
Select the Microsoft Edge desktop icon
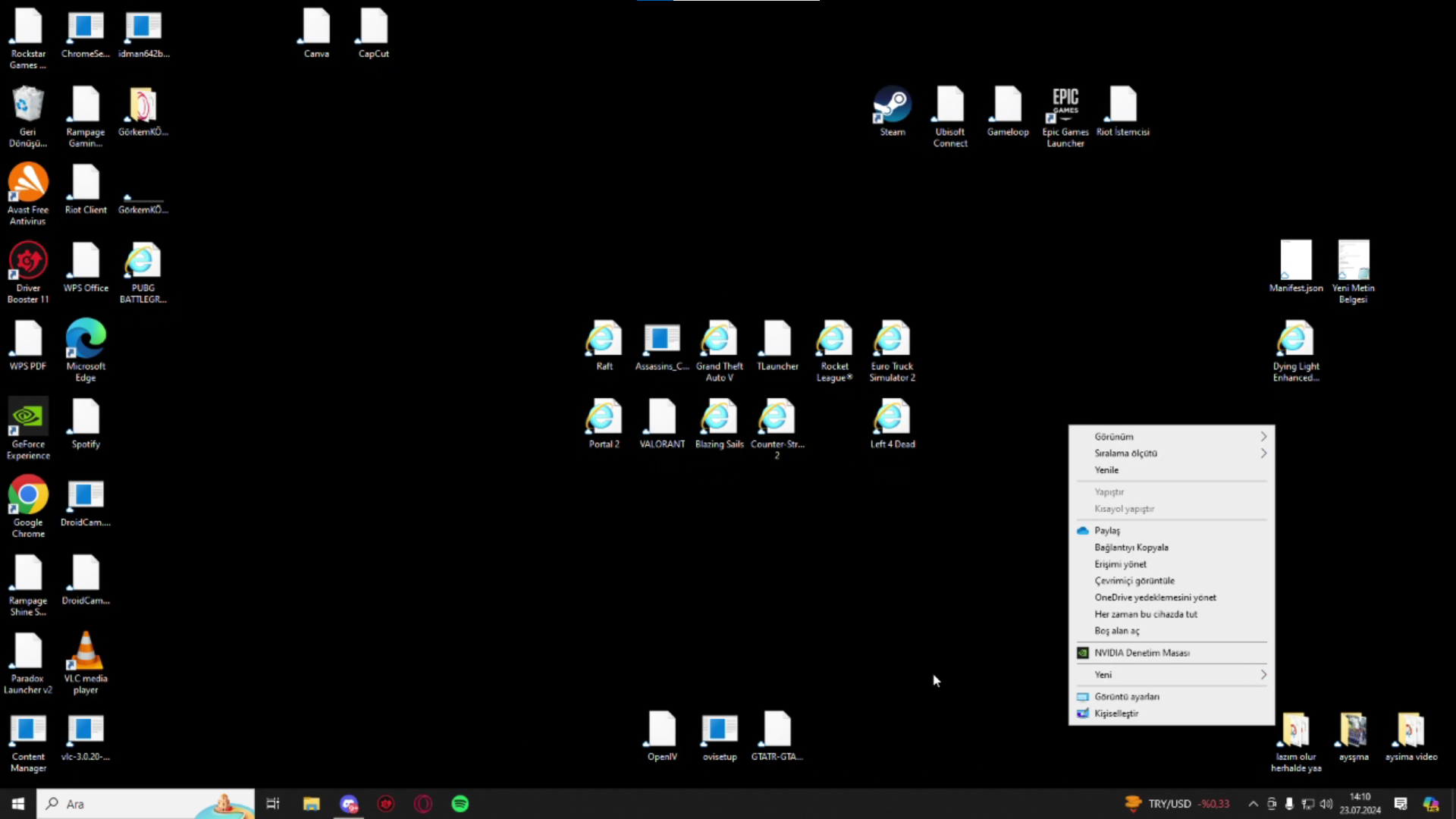(x=86, y=340)
